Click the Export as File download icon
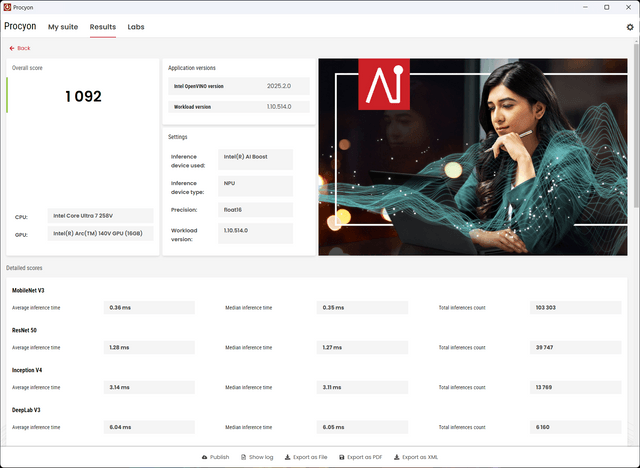 (287, 457)
